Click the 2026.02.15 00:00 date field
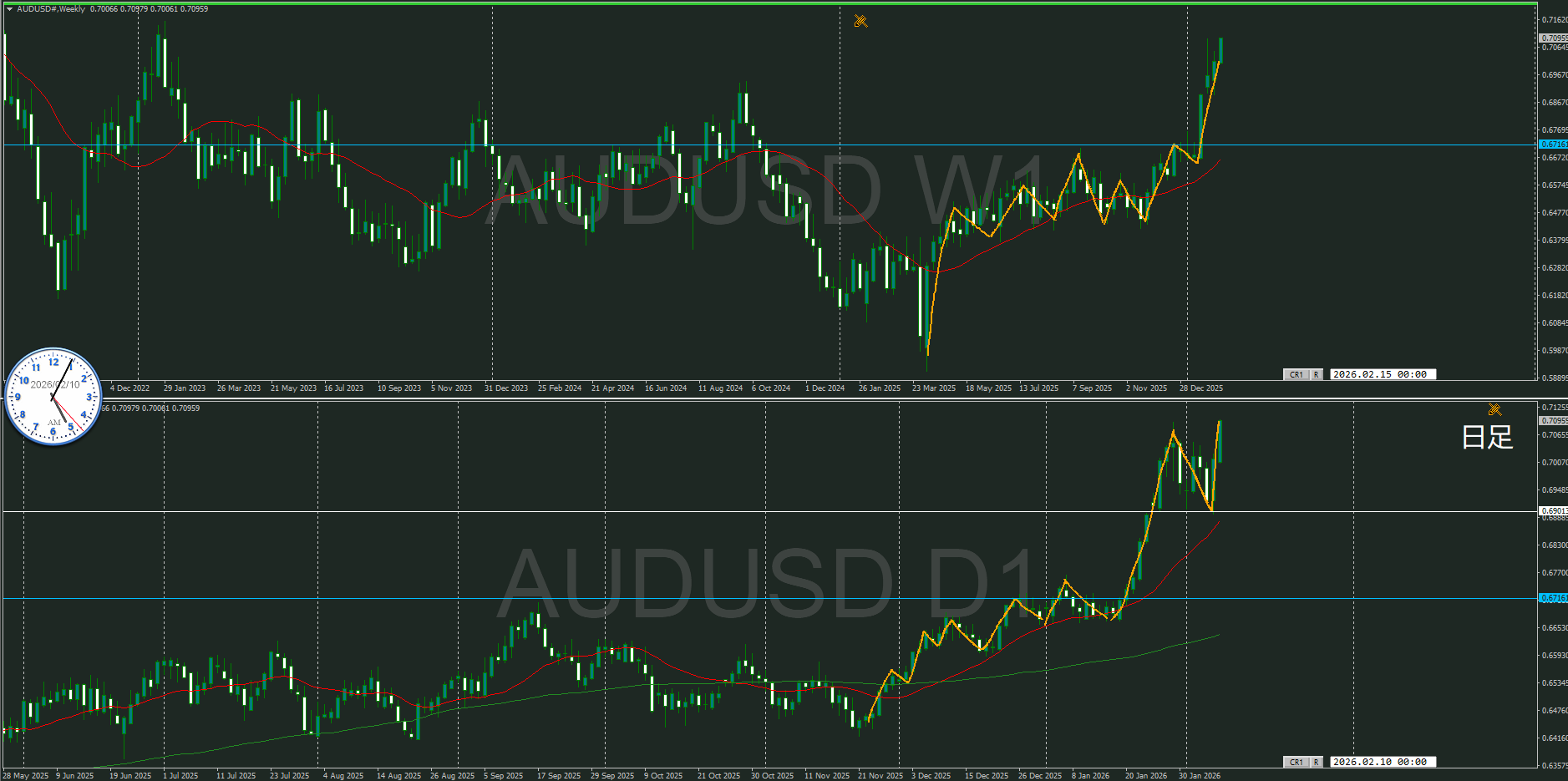 (1383, 374)
